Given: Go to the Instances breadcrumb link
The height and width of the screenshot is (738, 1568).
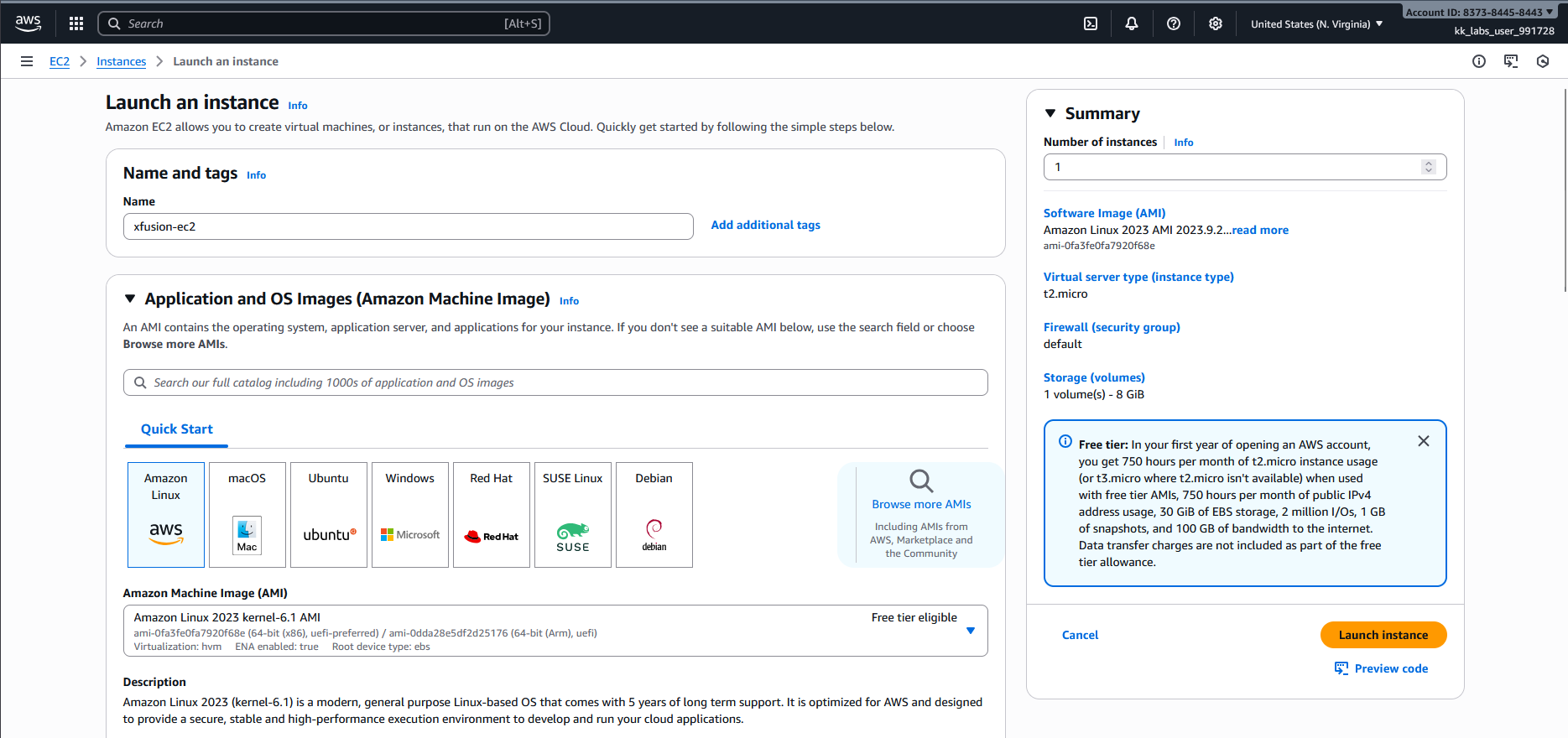Looking at the screenshot, I should 122,61.
